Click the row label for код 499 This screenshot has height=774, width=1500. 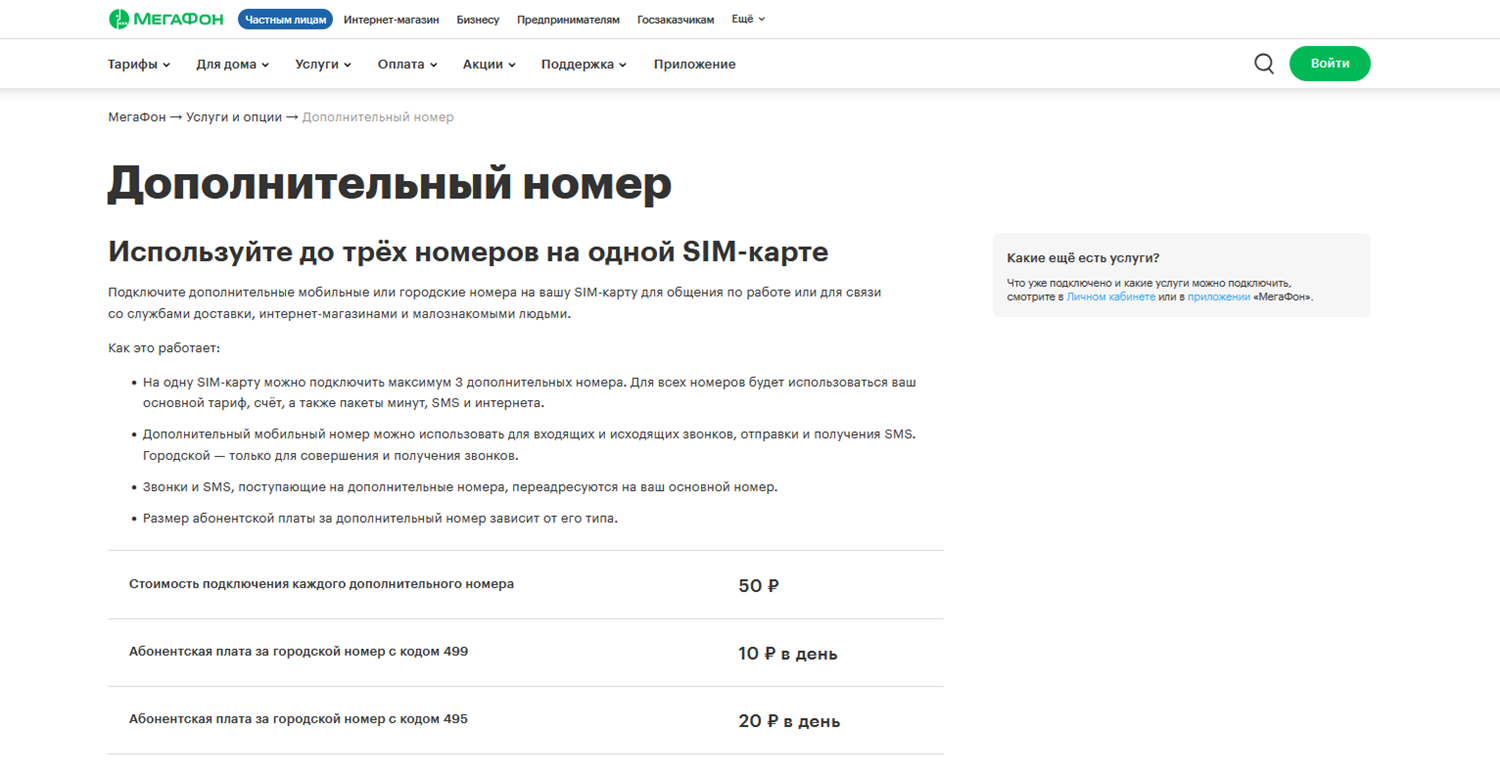point(298,651)
